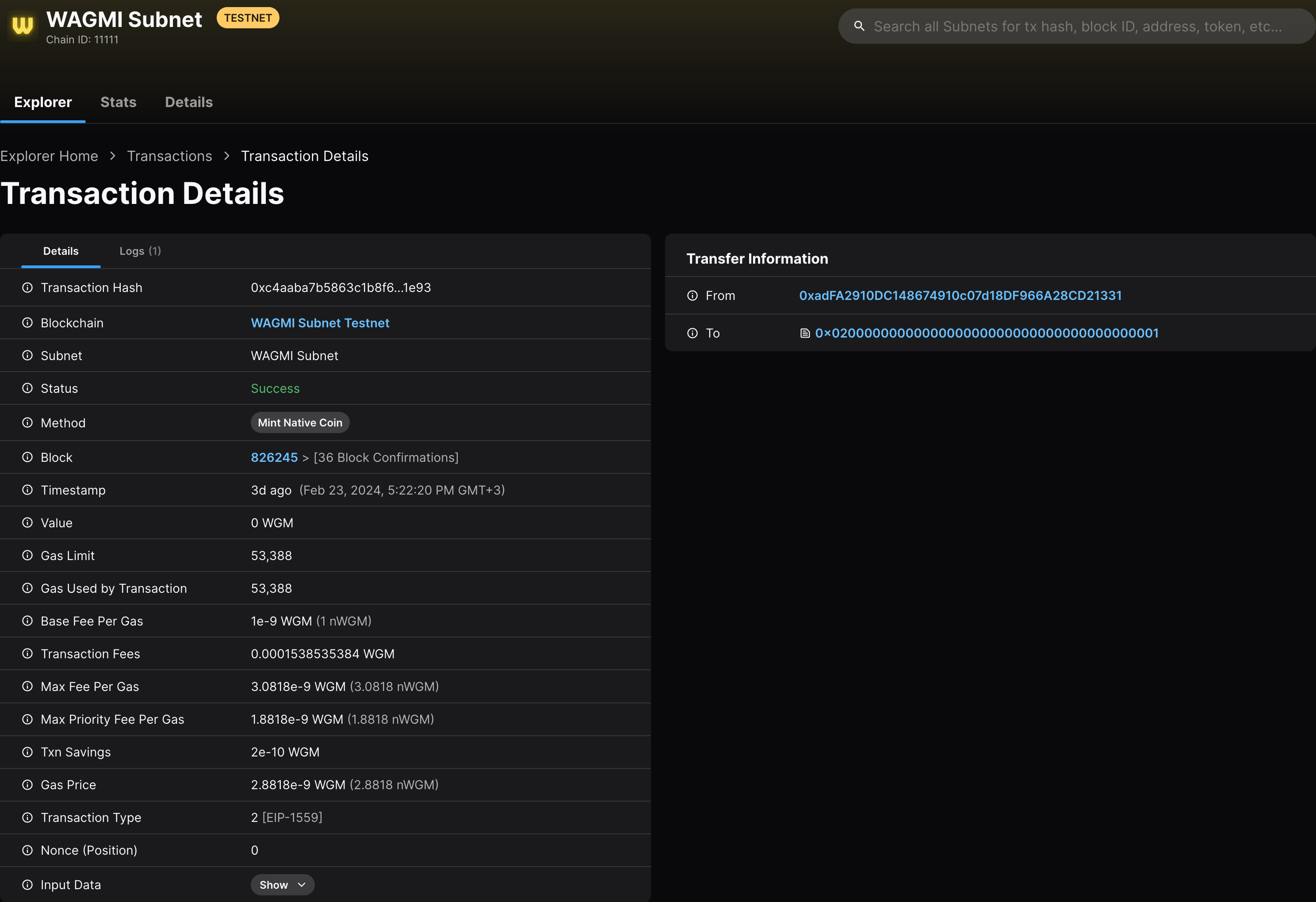Focus the Subnets search field
Screen dimensions: 1316x902
click(1077, 26)
